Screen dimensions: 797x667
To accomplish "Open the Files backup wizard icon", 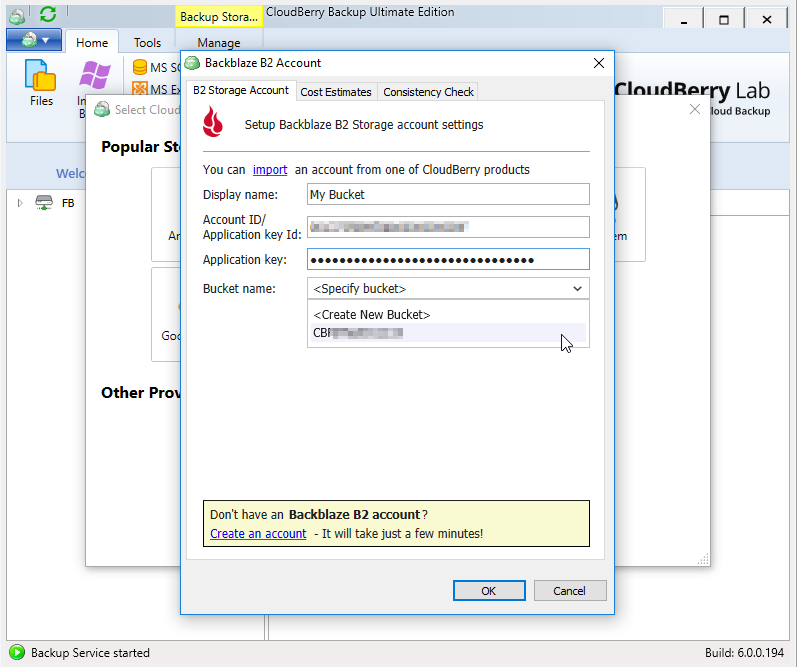I will (x=41, y=82).
